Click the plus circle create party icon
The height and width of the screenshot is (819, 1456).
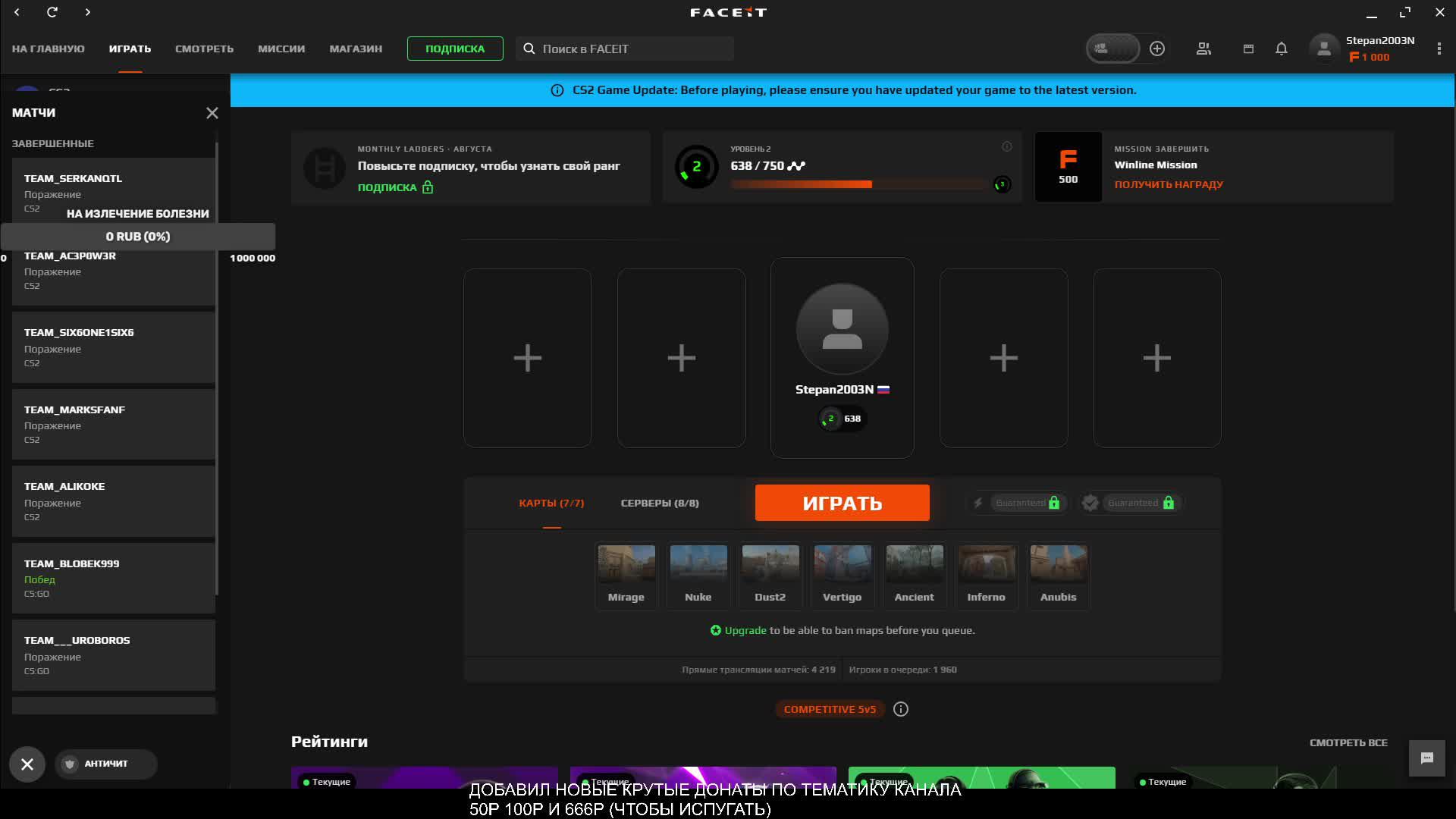(1157, 49)
